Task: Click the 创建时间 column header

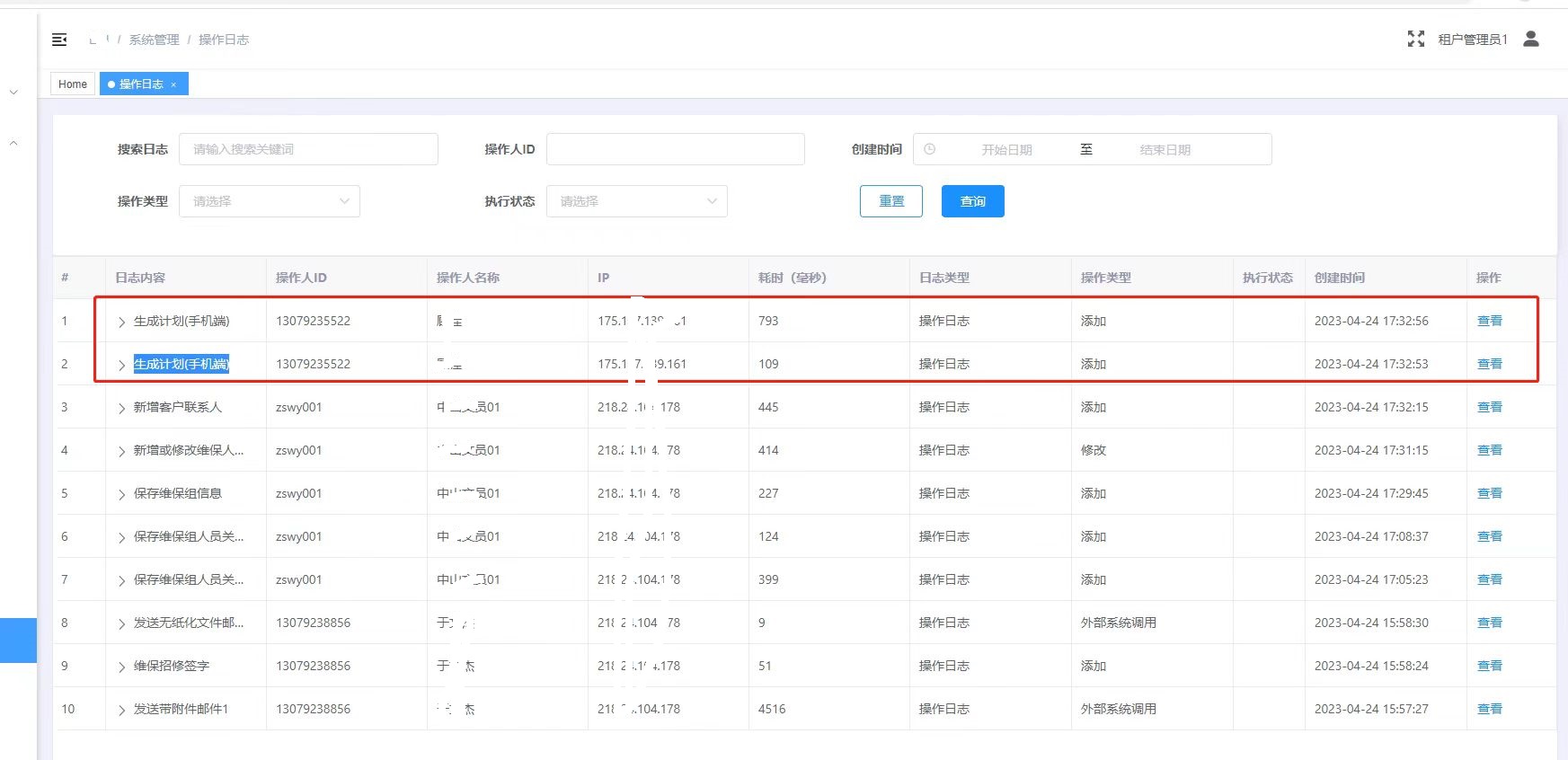Action: coord(1340,278)
